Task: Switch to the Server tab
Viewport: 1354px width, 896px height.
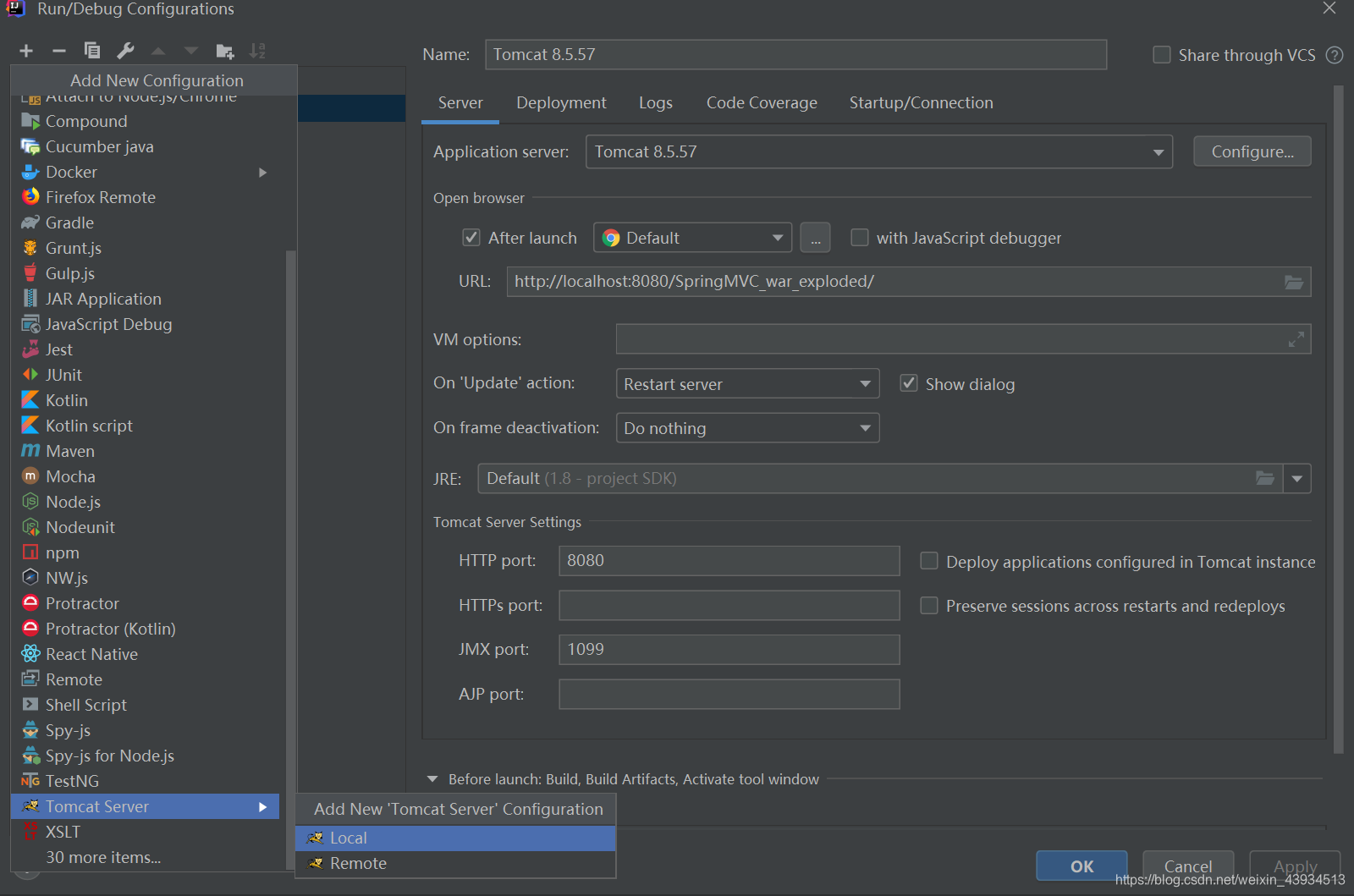Action: pyautogui.click(x=460, y=102)
